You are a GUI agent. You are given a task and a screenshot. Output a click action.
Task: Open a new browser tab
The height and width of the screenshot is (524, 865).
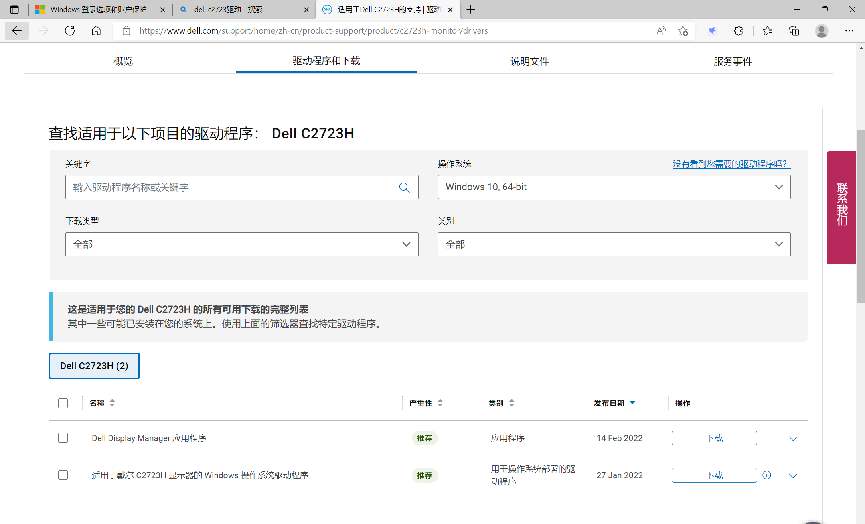pos(470,9)
